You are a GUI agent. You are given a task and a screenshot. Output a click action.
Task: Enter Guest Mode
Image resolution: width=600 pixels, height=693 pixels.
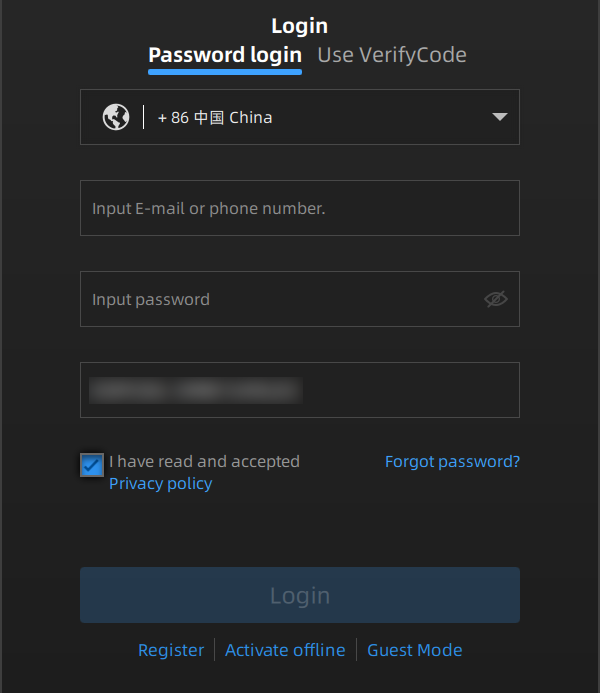coord(414,650)
